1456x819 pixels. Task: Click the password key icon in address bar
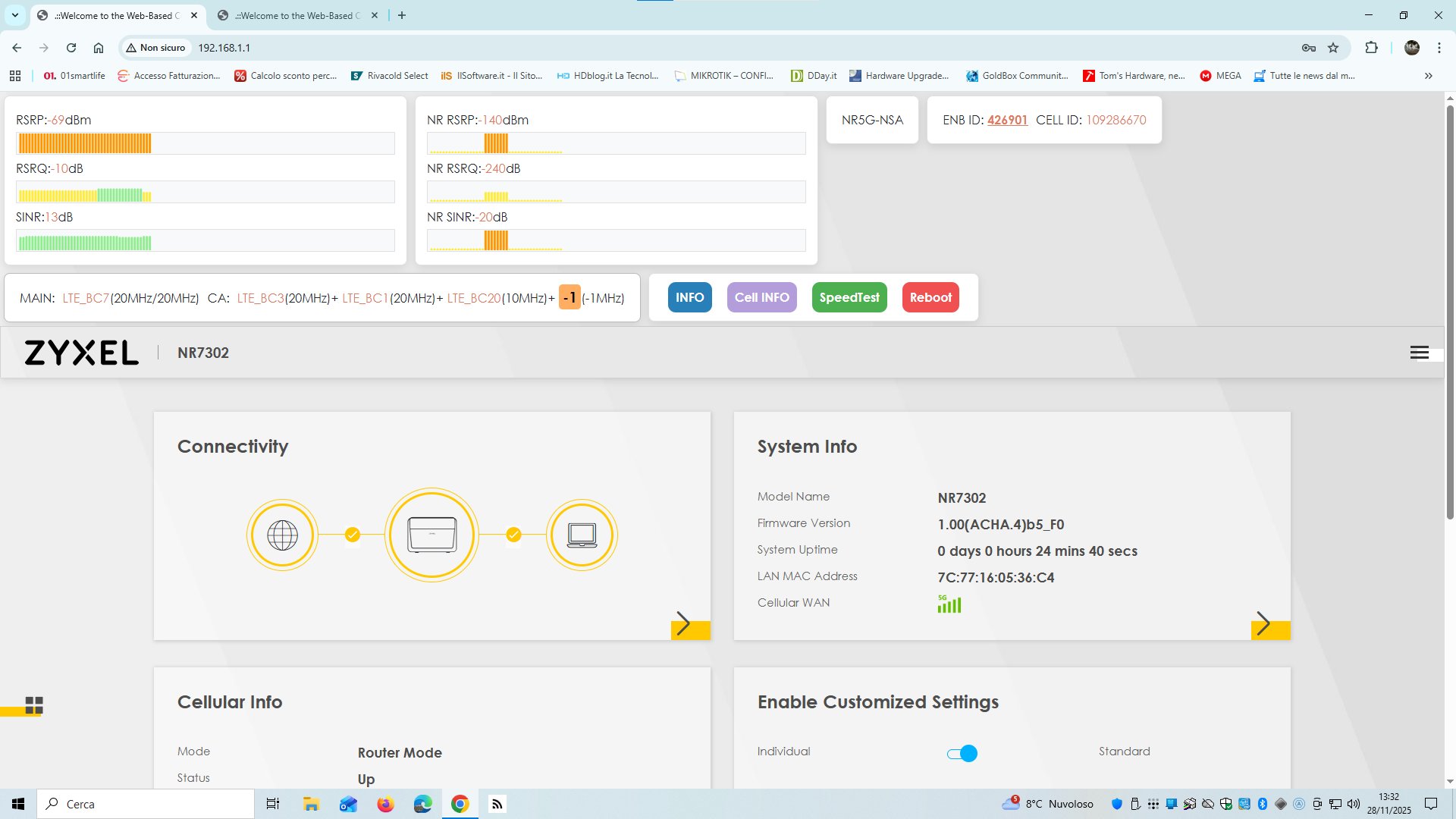[1308, 48]
